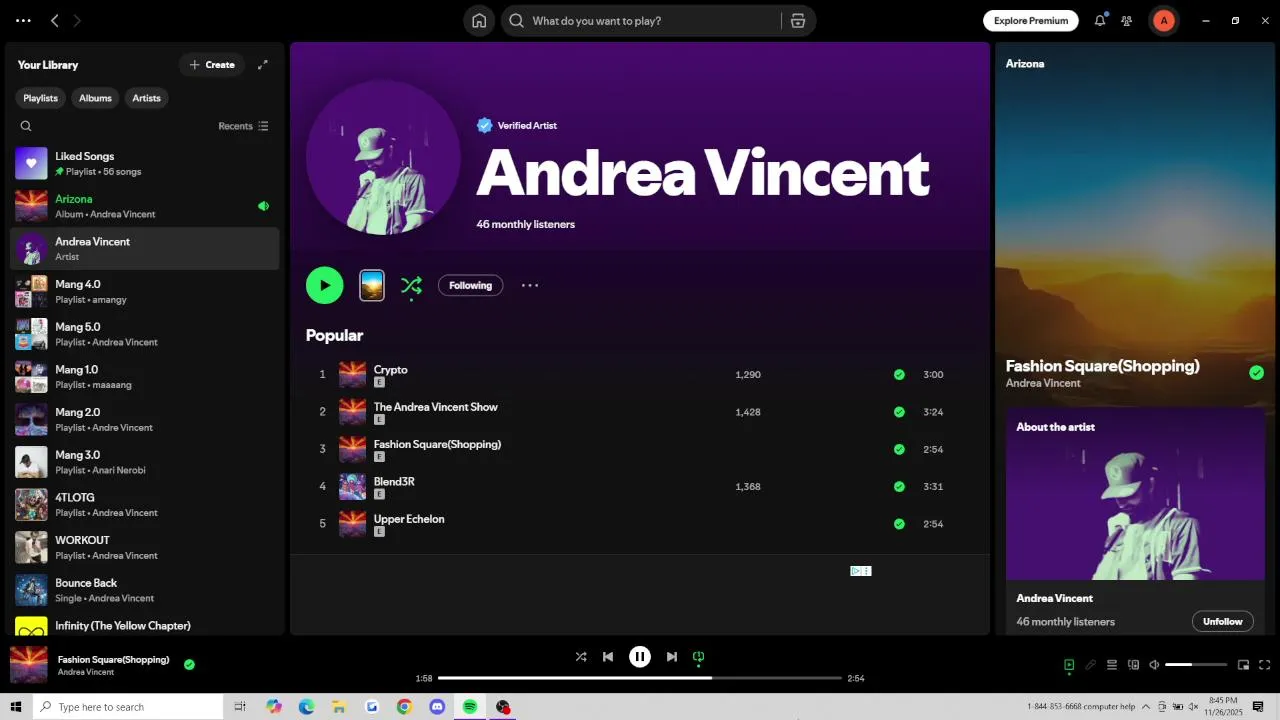The height and width of the screenshot is (720, 1280).
Task: Open the three-dot app menu
Action: (23, 20)
